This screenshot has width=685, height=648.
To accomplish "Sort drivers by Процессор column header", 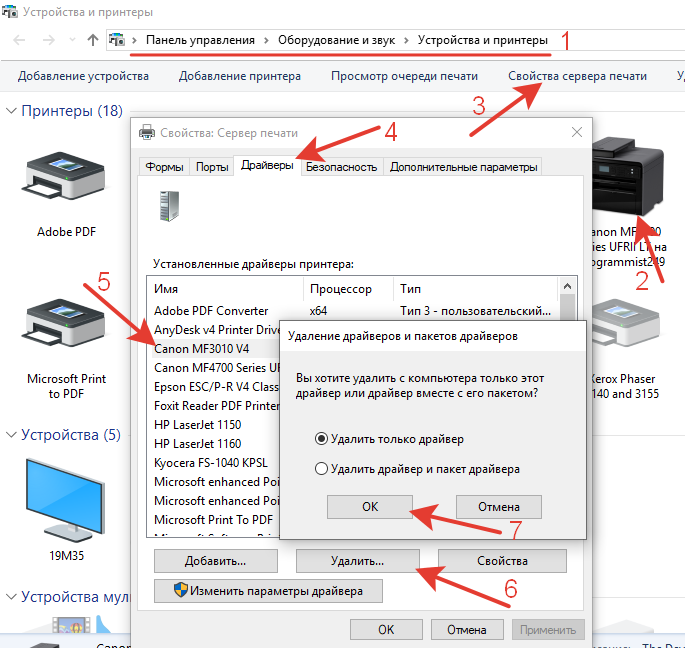I will [348, 289].
